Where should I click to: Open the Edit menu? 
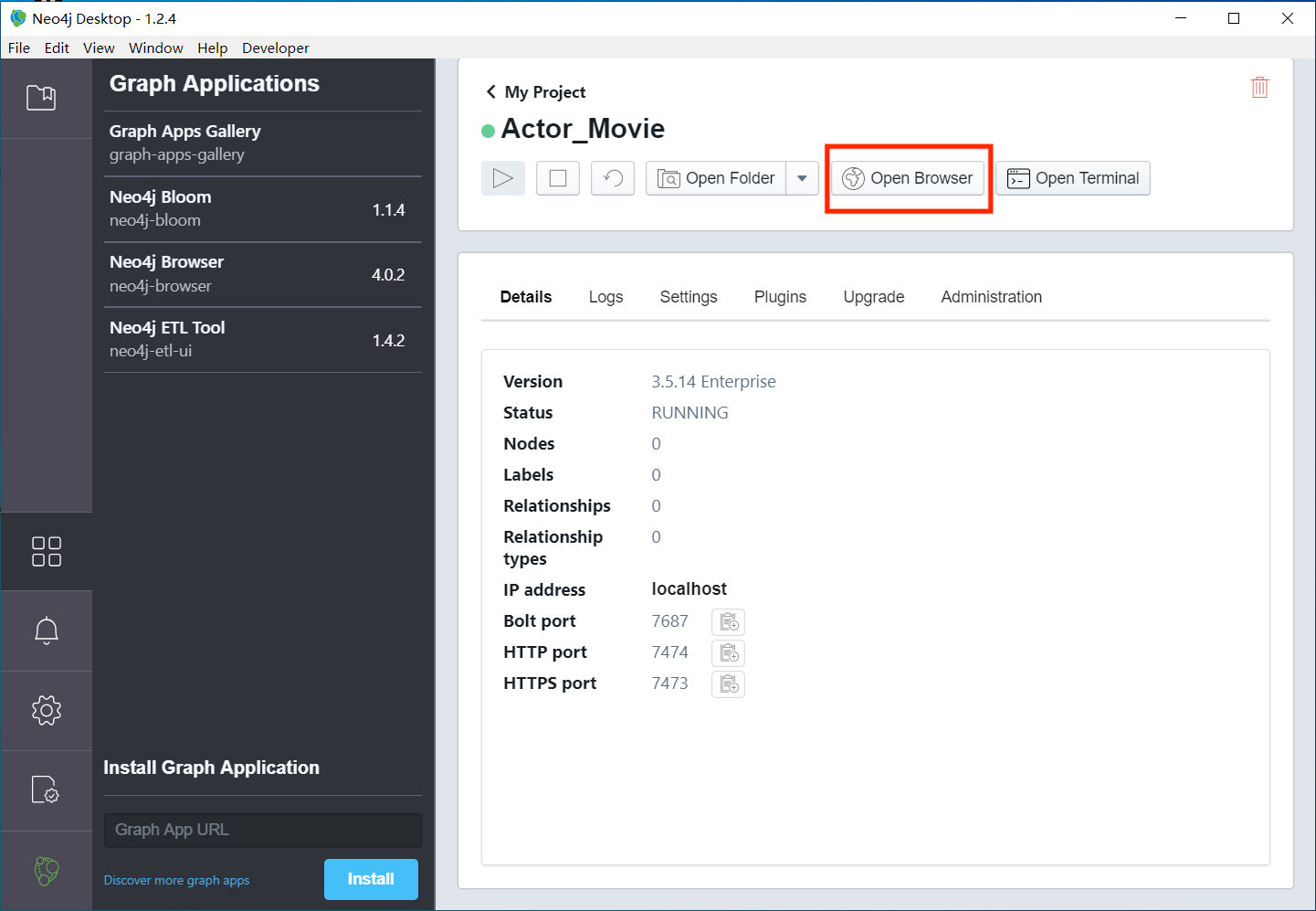click(x=57, y=48)
